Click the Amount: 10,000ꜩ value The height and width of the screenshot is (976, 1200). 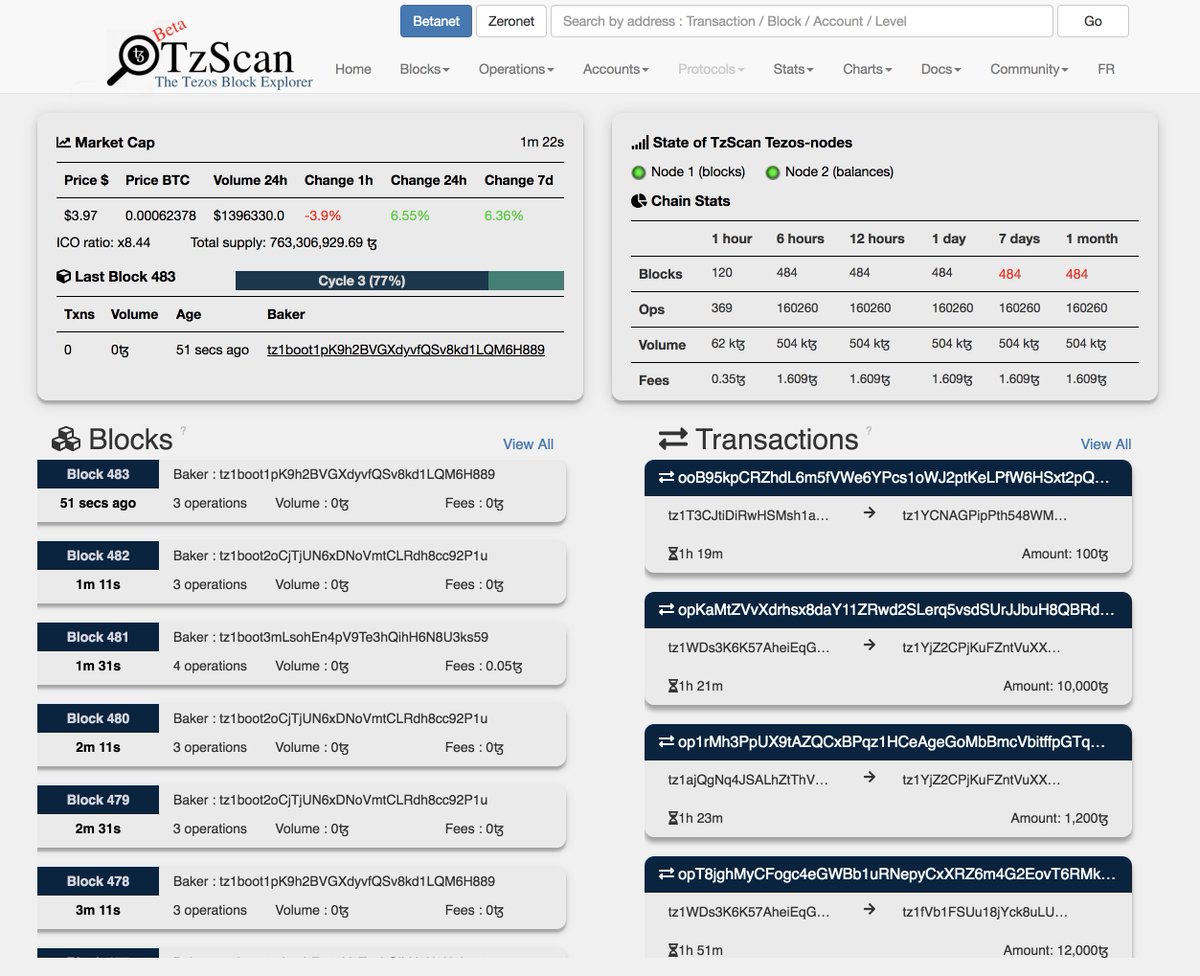click(x=1056, y=686)
